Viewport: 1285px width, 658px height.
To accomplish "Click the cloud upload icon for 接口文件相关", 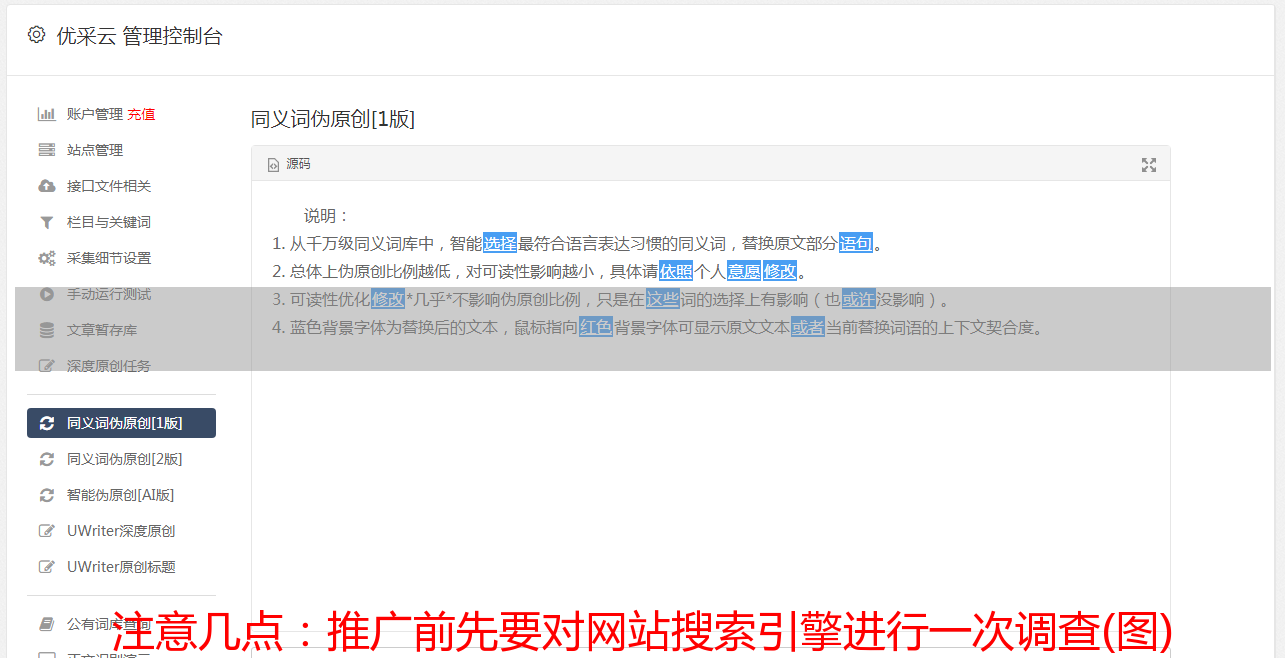I will [x=46, y=186].
